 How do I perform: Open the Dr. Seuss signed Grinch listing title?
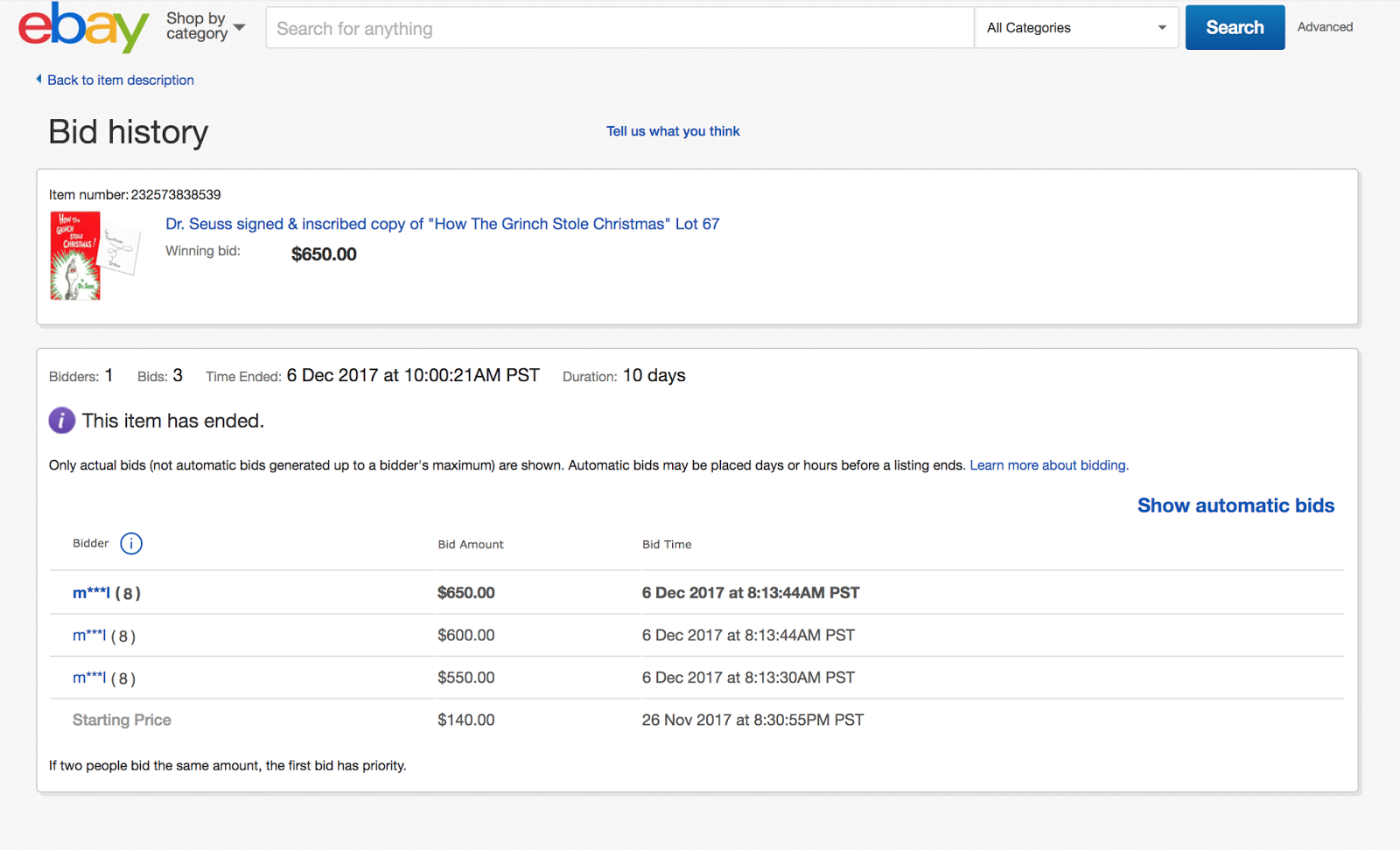click(443, 224)
